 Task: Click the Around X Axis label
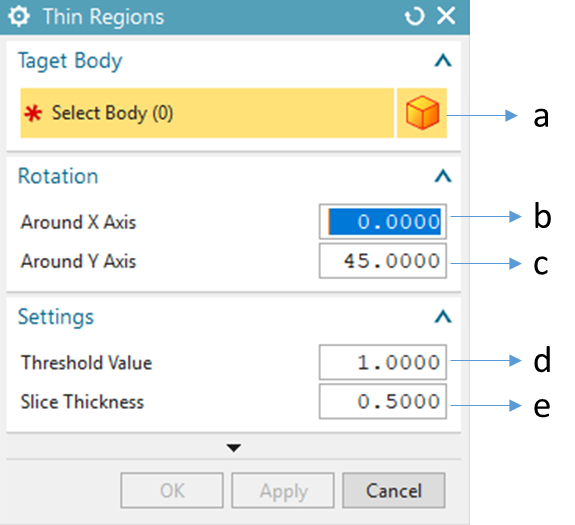pos(78,222)
